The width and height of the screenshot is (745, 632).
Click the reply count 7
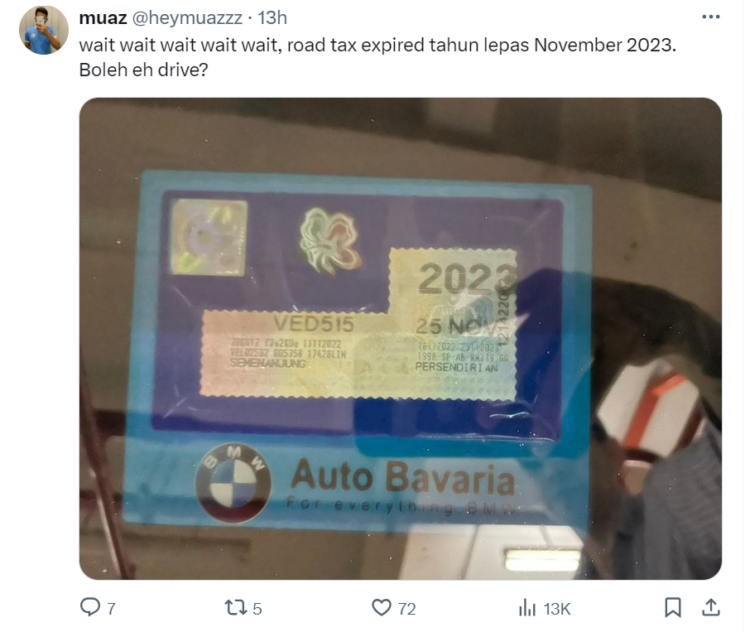[111, 609]
